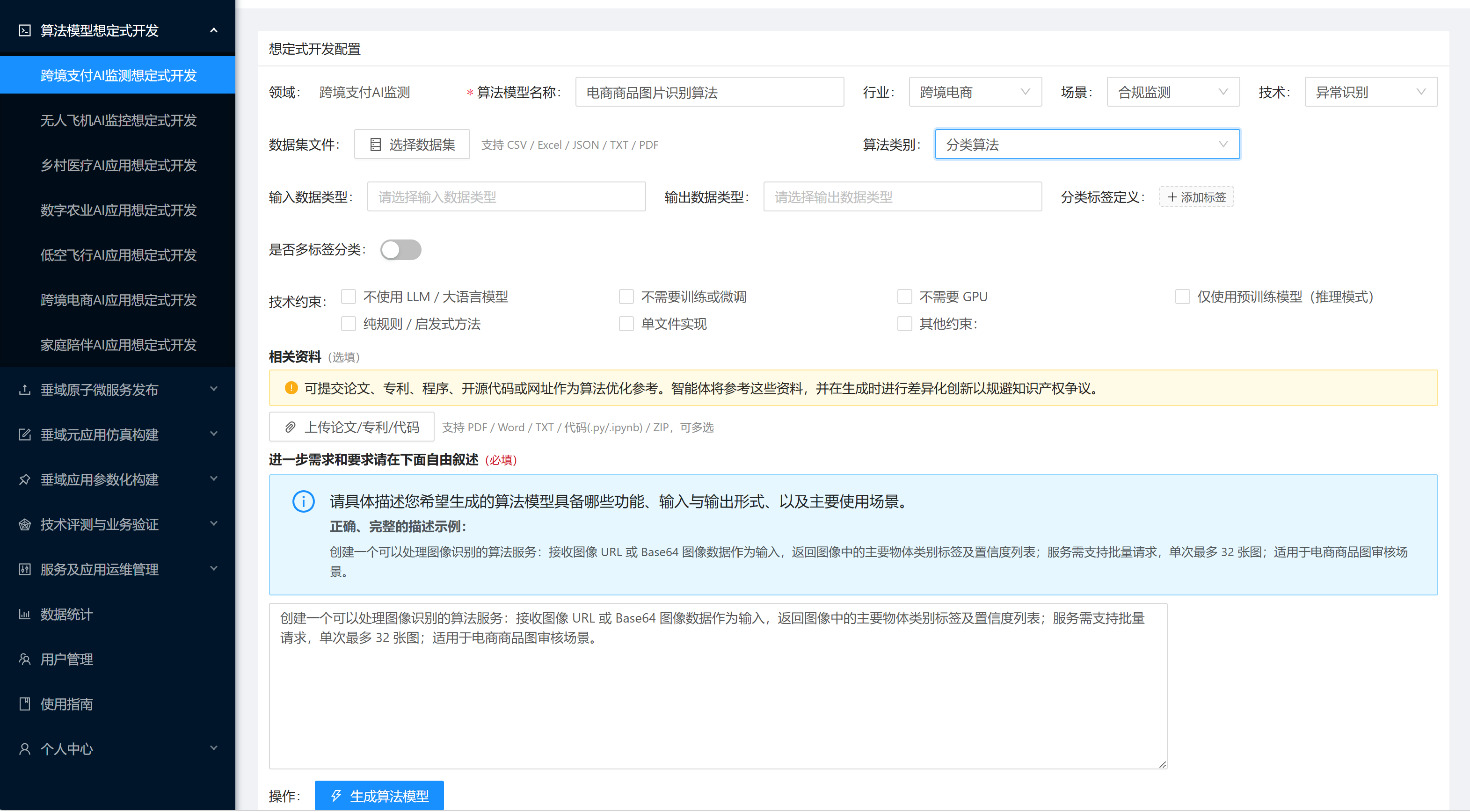Click into the requirements description textarea
The image size is (1470, 812).
click(x=719, y=687)
